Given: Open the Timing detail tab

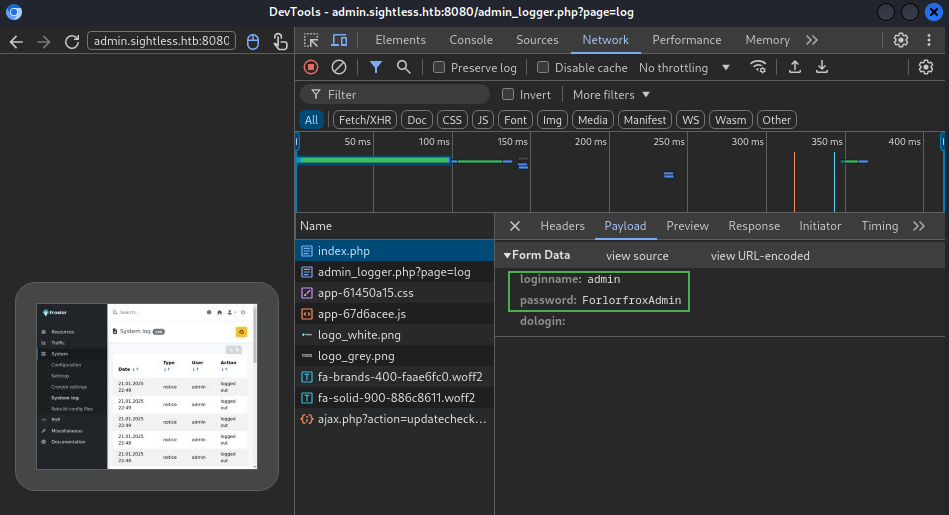Looking at the screenshot, I should [x=879, y=226].
